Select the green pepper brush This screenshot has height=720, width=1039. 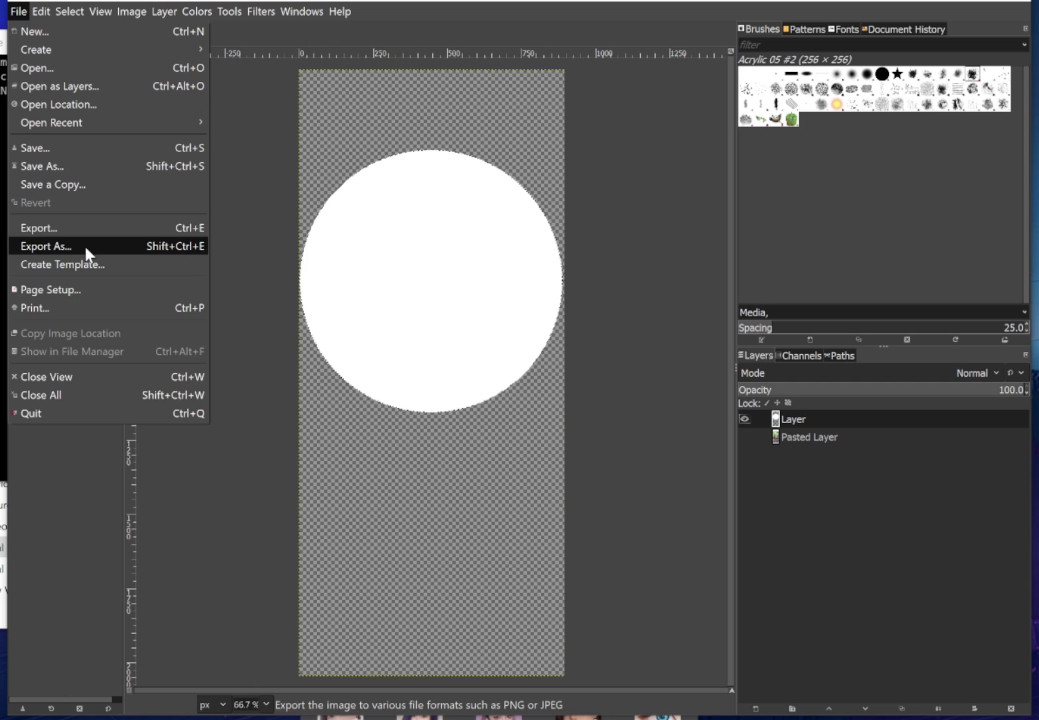click(791, 119)
